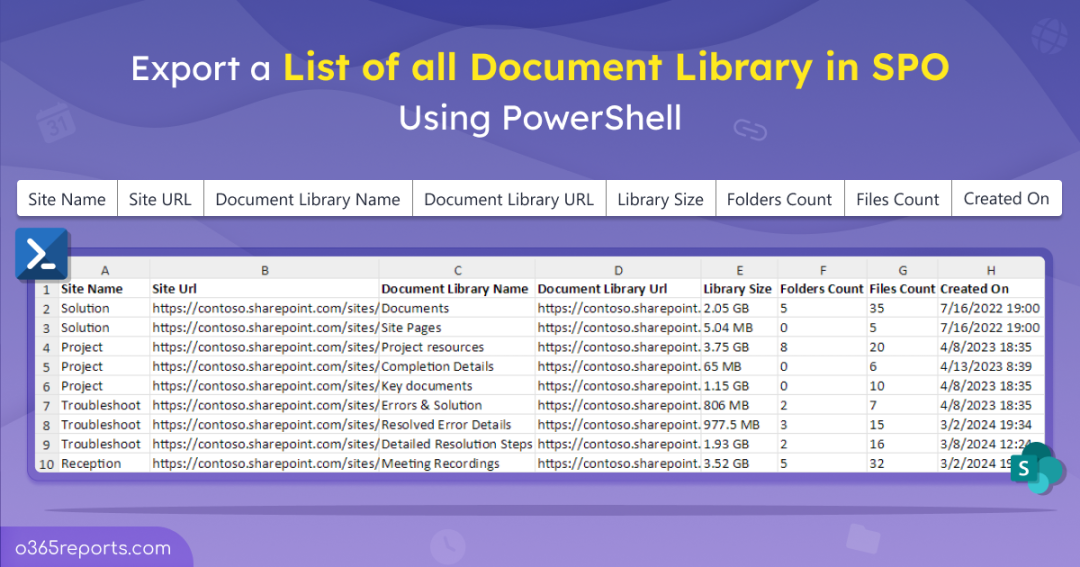Click the Created On label
This screenshot has width=1080, height=567.
(1006, 199)
